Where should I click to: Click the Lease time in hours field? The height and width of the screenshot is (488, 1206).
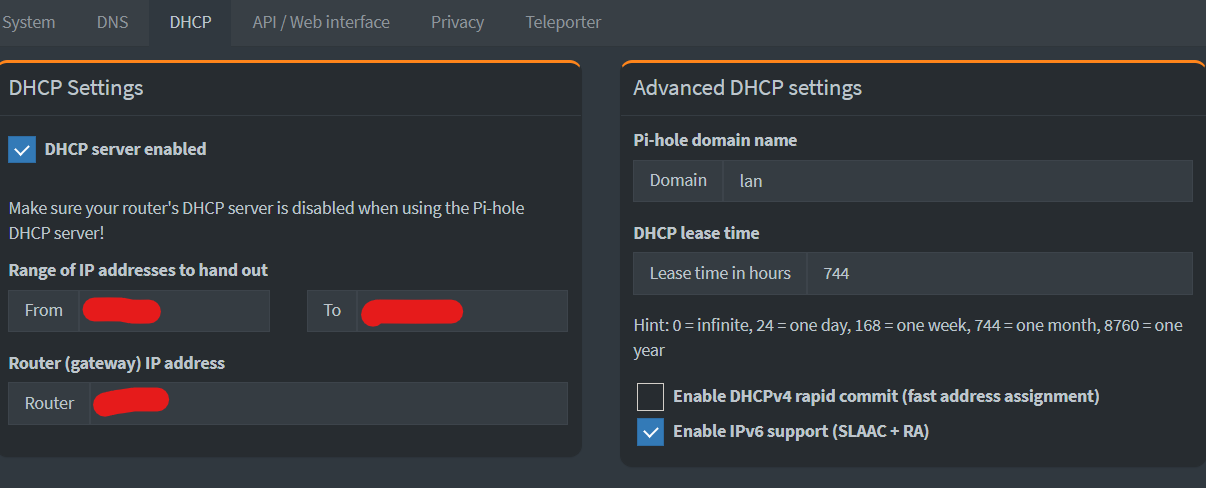point(1000,273)
